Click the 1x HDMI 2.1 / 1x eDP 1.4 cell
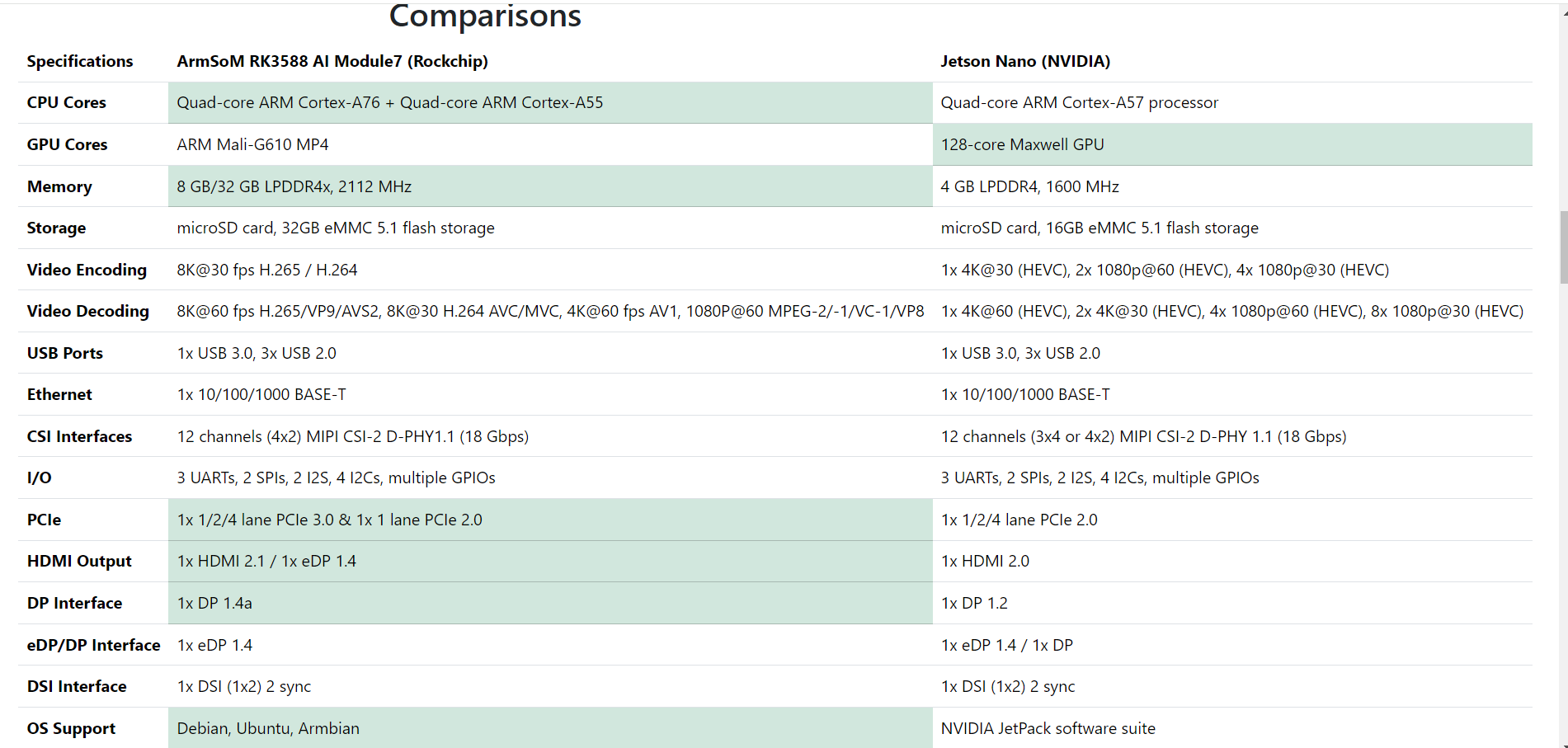Screen dimensions: 1568x748 tap(266, 561)
